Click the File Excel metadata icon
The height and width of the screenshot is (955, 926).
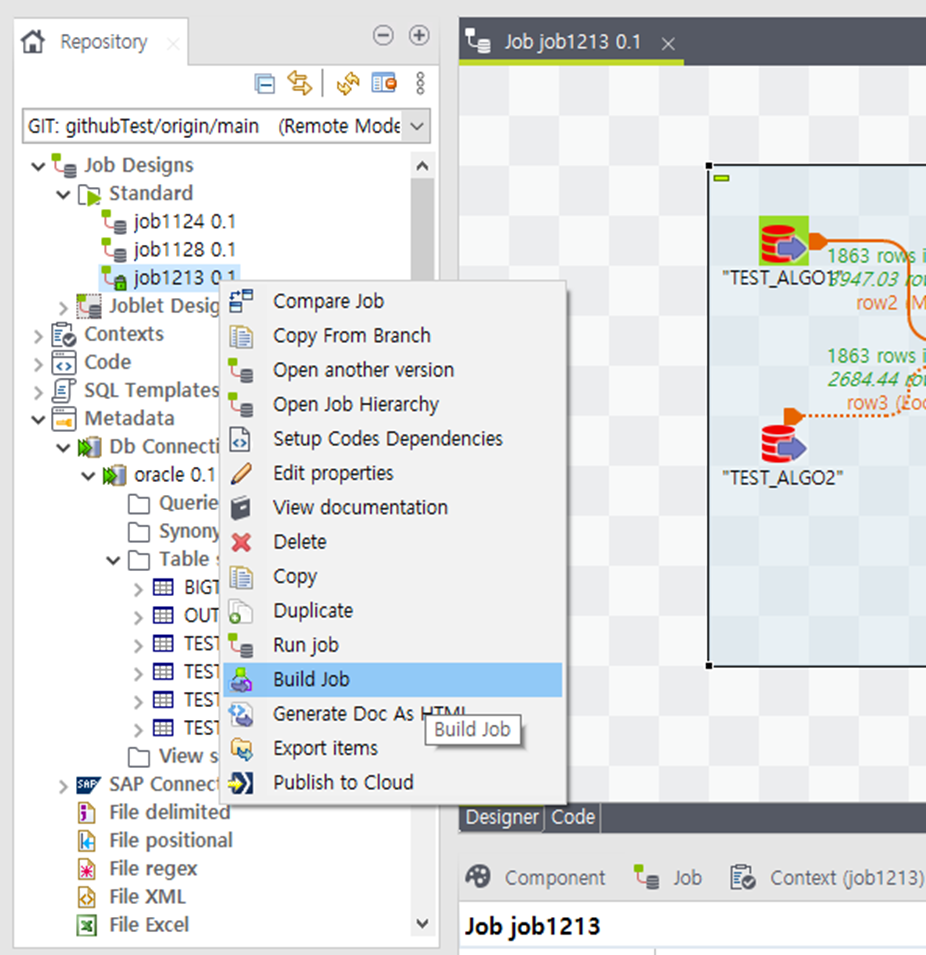pyautogui.click(x=87, y=925)
